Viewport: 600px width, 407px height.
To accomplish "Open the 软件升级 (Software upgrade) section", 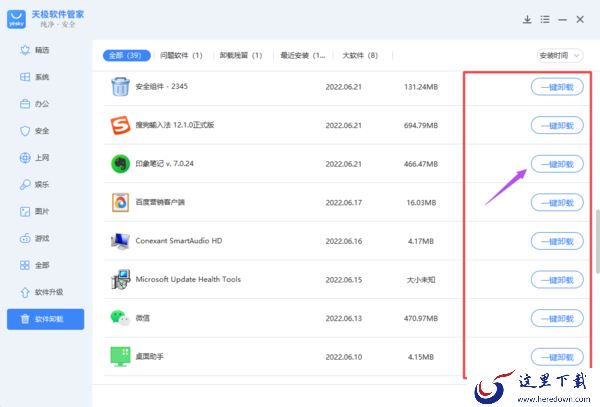I will click(41, 292).
